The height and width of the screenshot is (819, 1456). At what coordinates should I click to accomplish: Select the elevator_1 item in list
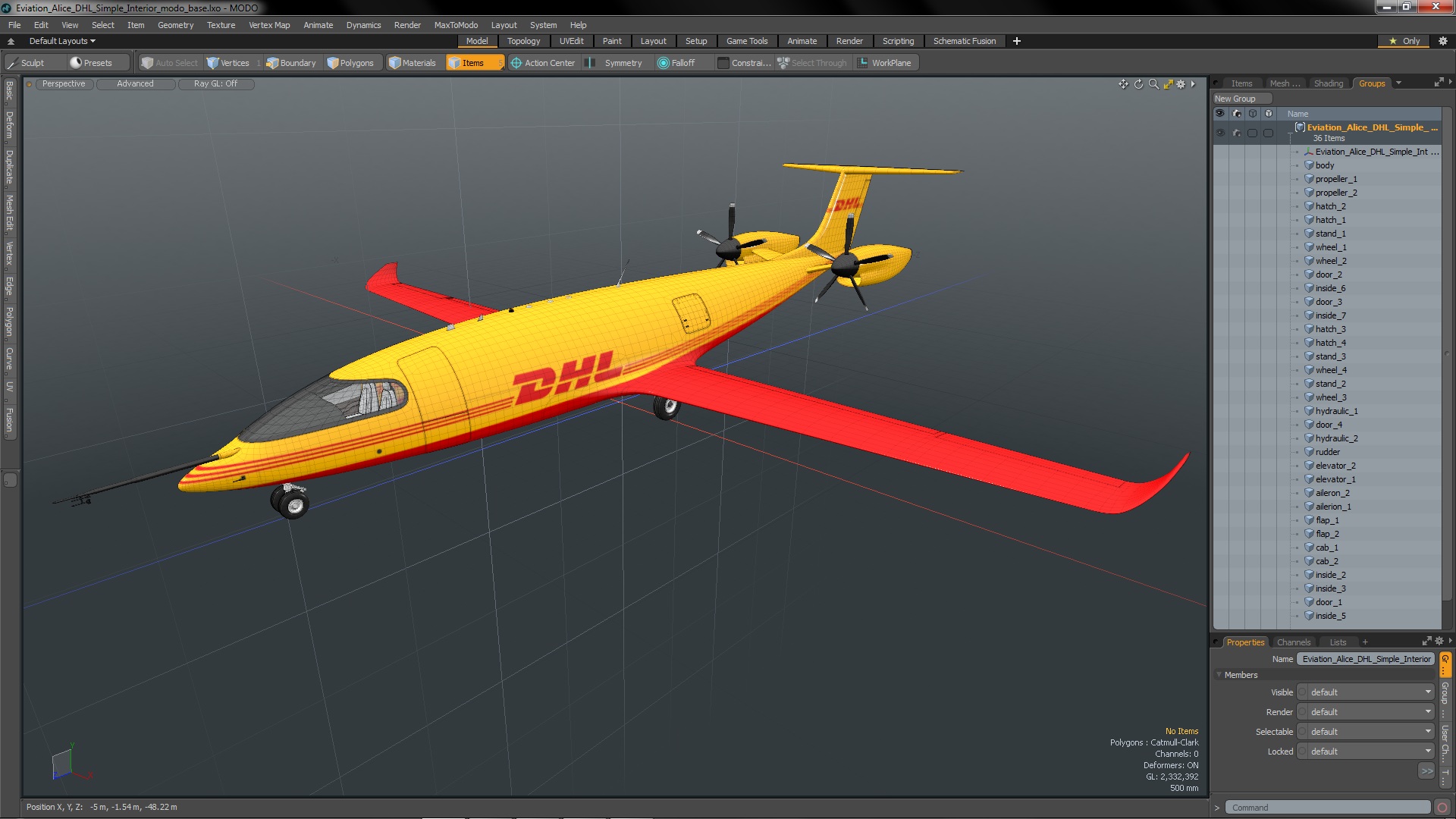pyautogui.click(x=1335, y=479)
